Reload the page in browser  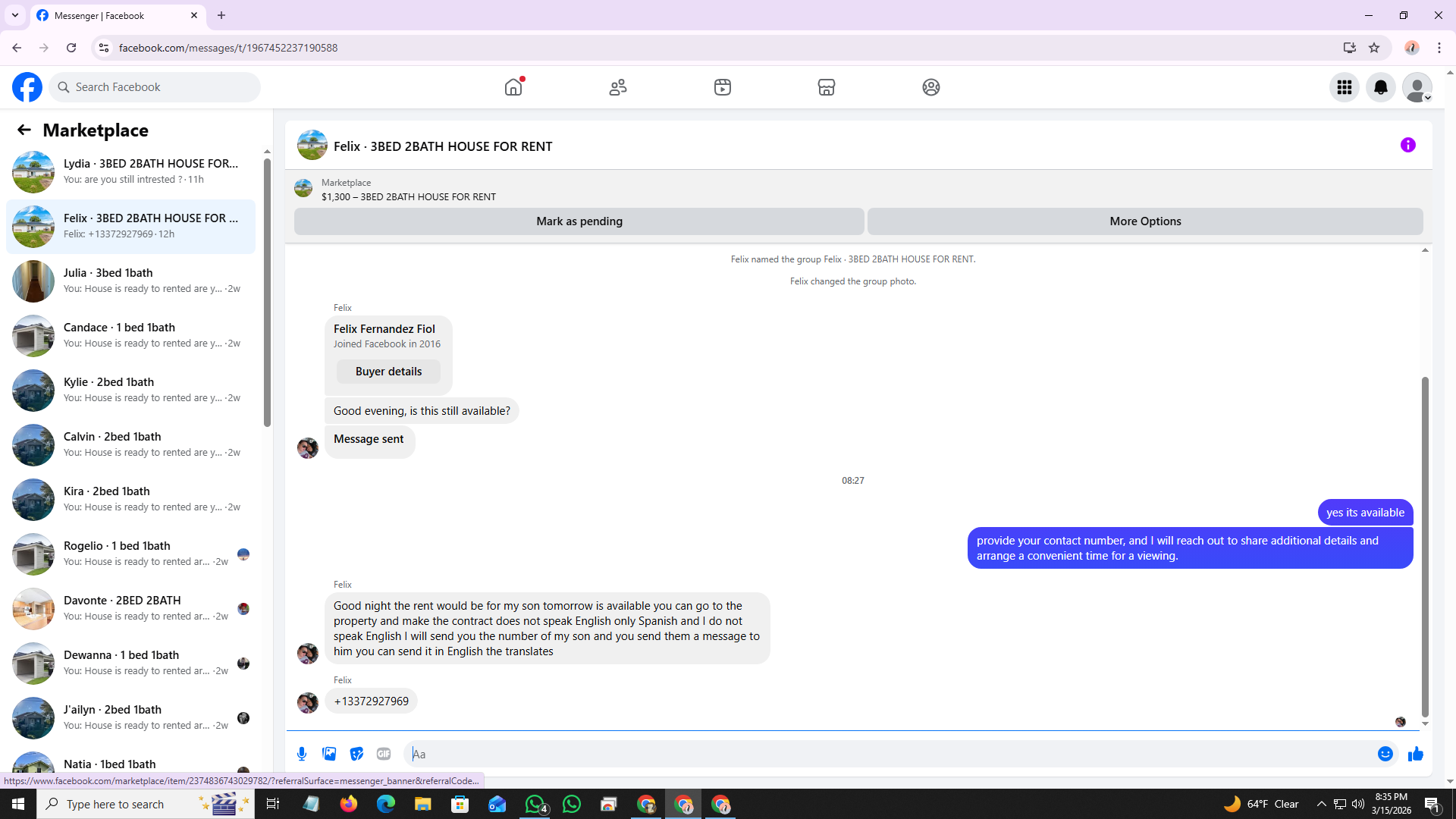pos(71,48)
